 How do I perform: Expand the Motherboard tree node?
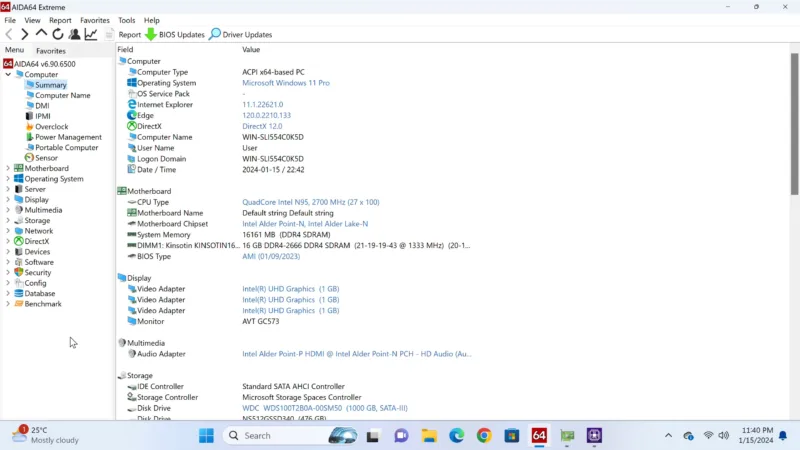click(x=8, y=169)
